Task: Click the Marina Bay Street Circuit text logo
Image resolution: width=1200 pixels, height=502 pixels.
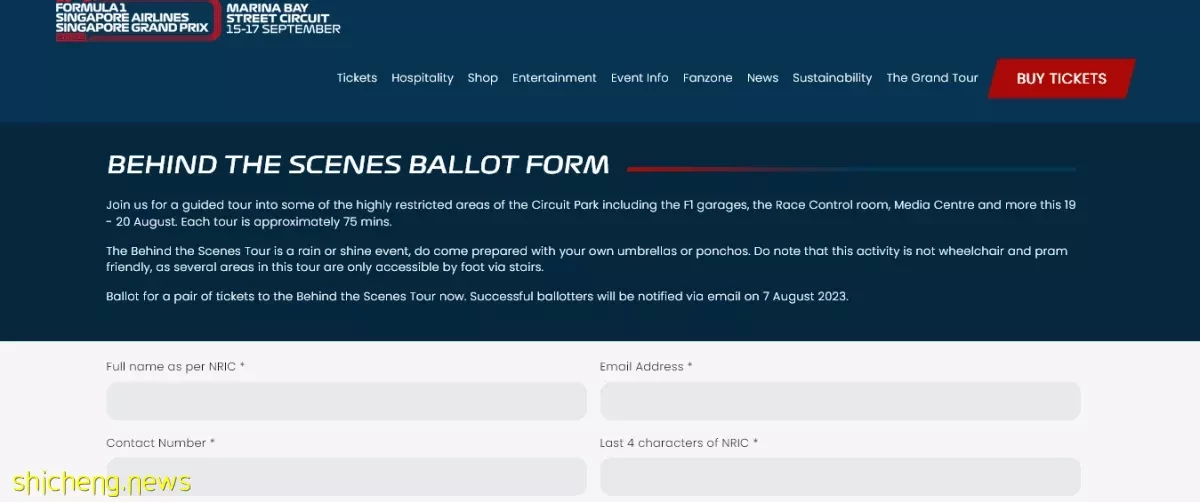Action: point(283,18)
